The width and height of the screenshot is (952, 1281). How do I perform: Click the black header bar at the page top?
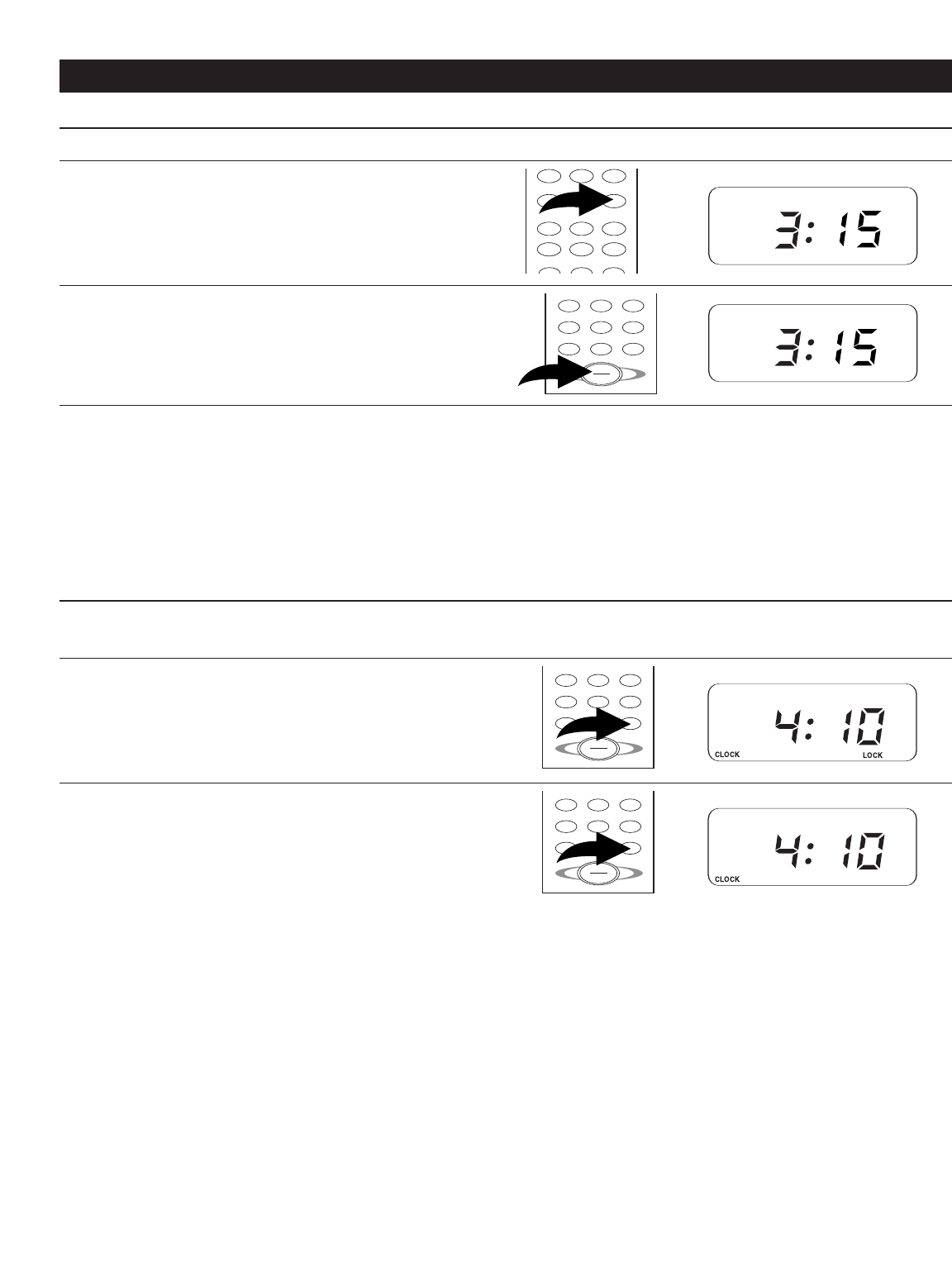coord(505,76)
